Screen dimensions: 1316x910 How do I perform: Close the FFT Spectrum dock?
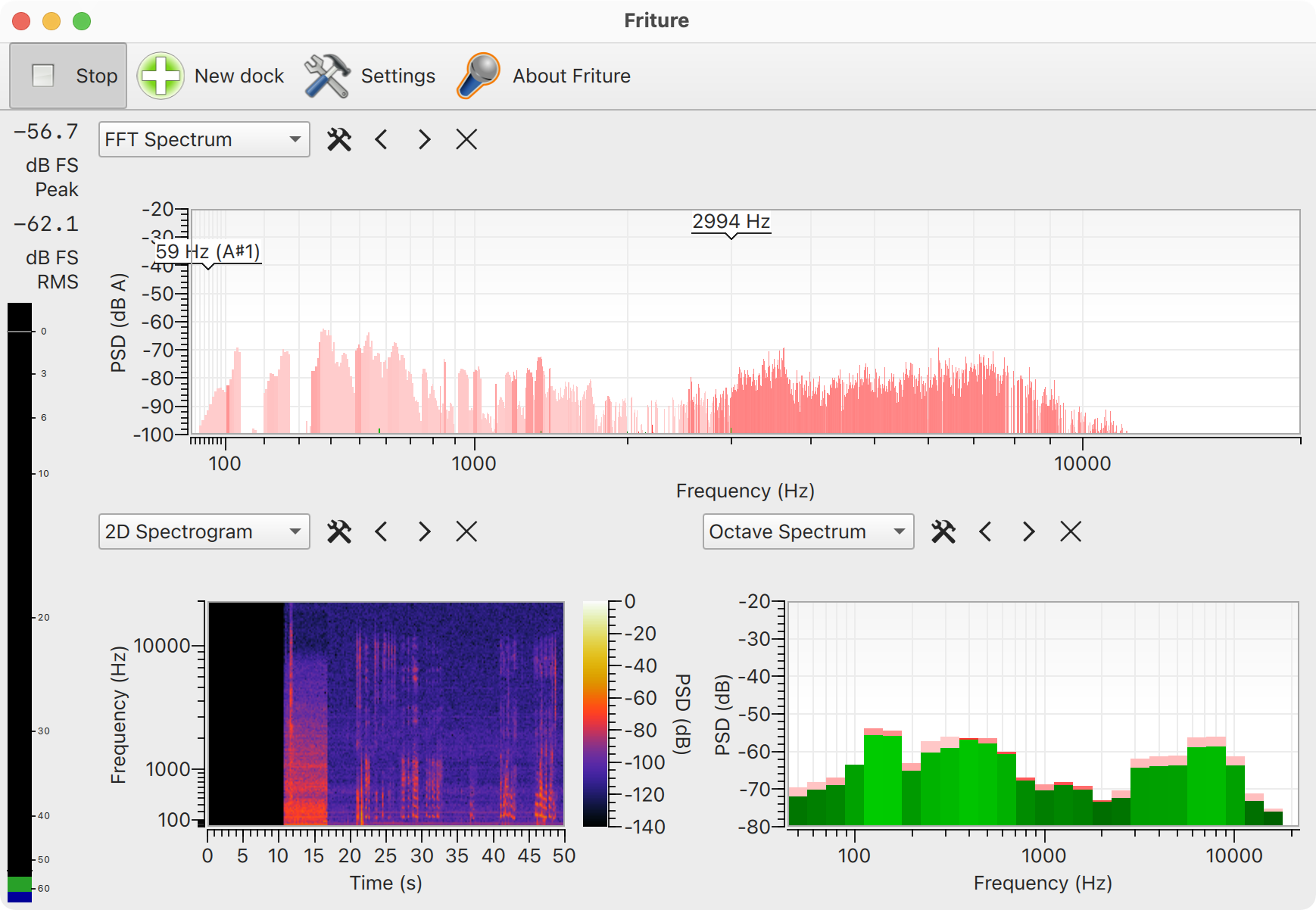click(x=466, y=139)
